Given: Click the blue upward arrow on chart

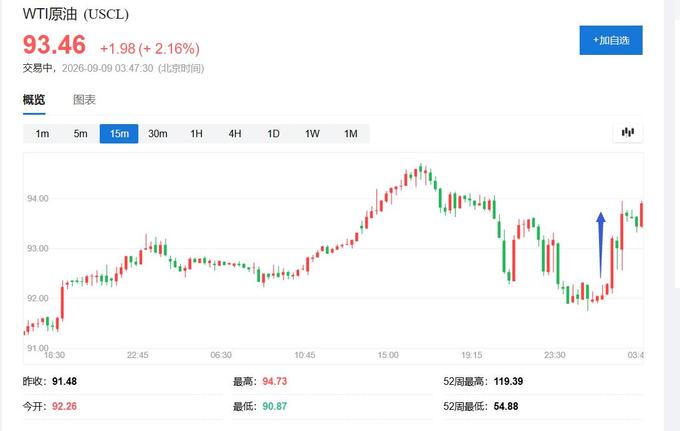Looking at the screenshot, I should point(601,245).
